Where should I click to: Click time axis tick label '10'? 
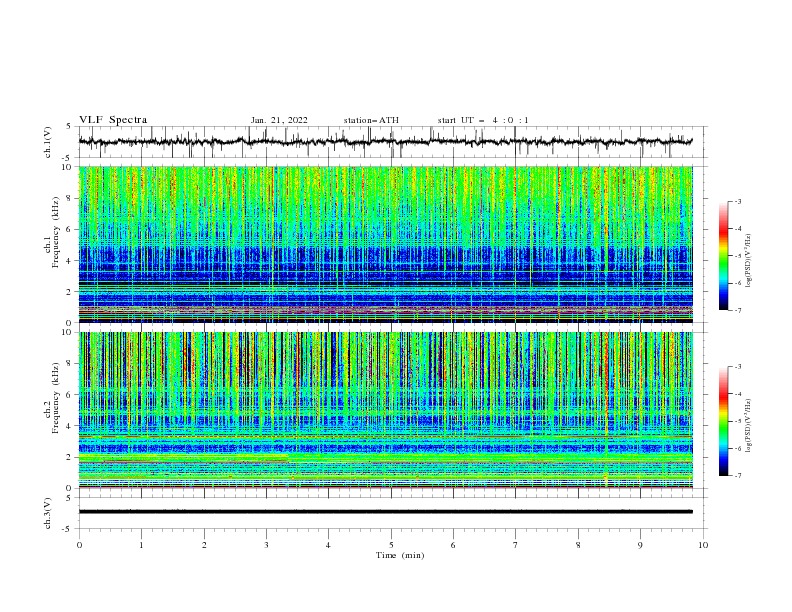pos(703,545)
